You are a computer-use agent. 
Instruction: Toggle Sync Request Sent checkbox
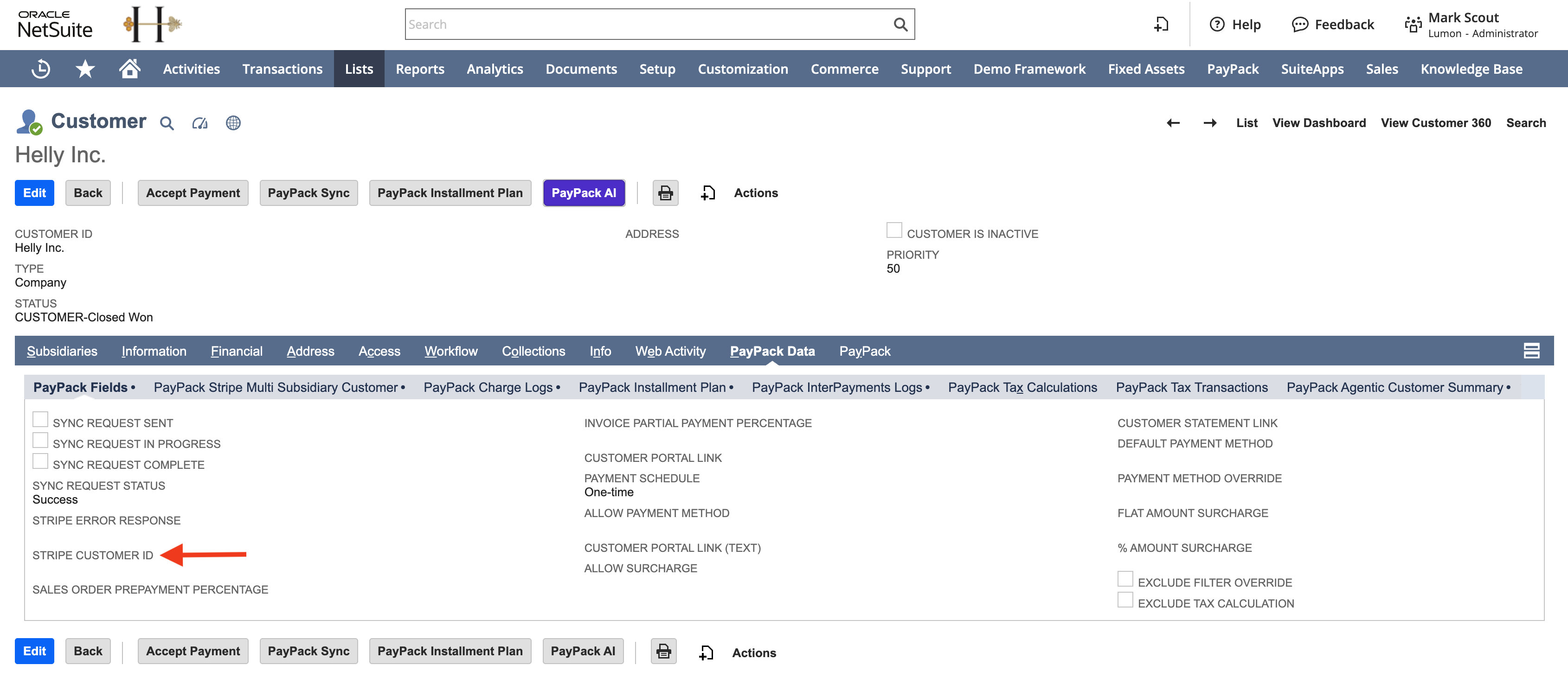[x=40, y=419]
